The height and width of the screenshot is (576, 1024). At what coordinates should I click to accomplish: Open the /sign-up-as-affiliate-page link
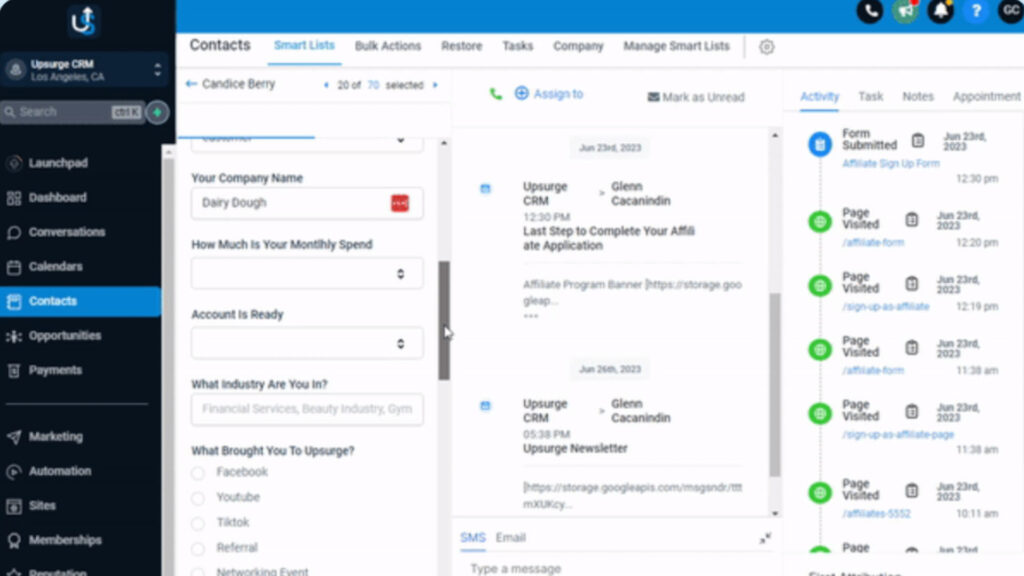(898, 434)
